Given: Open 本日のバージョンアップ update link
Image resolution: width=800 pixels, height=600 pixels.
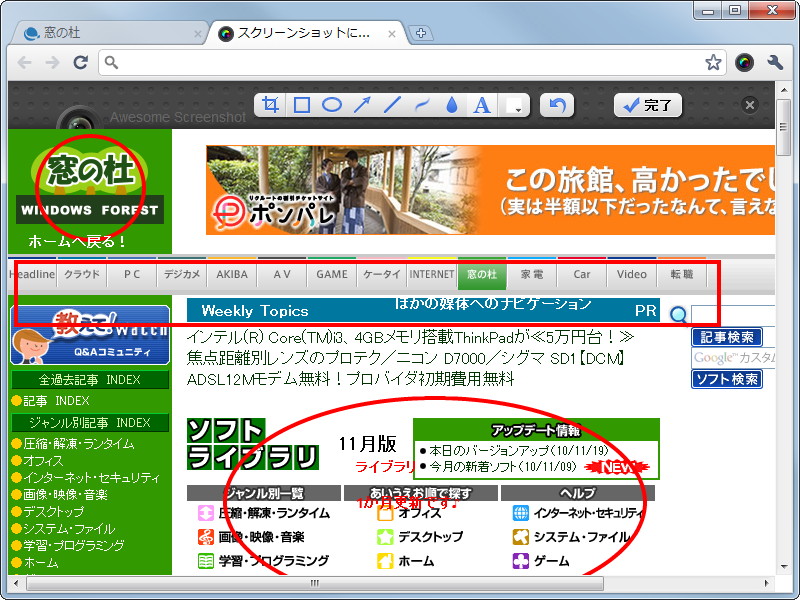Looking at the screenshot, I should pos(519,451).
